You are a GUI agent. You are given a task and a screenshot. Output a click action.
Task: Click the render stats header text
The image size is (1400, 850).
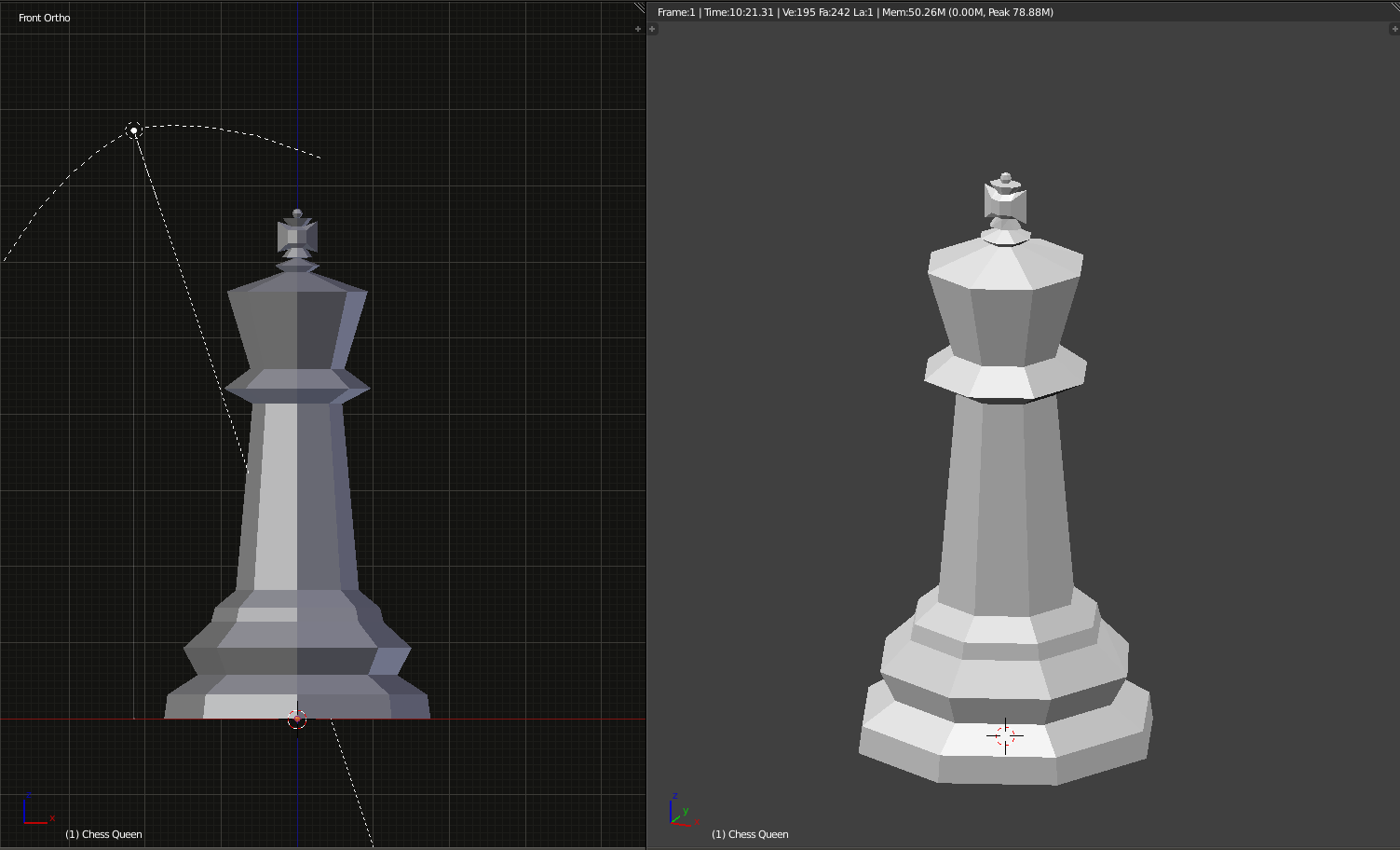[x=855, y=12]
